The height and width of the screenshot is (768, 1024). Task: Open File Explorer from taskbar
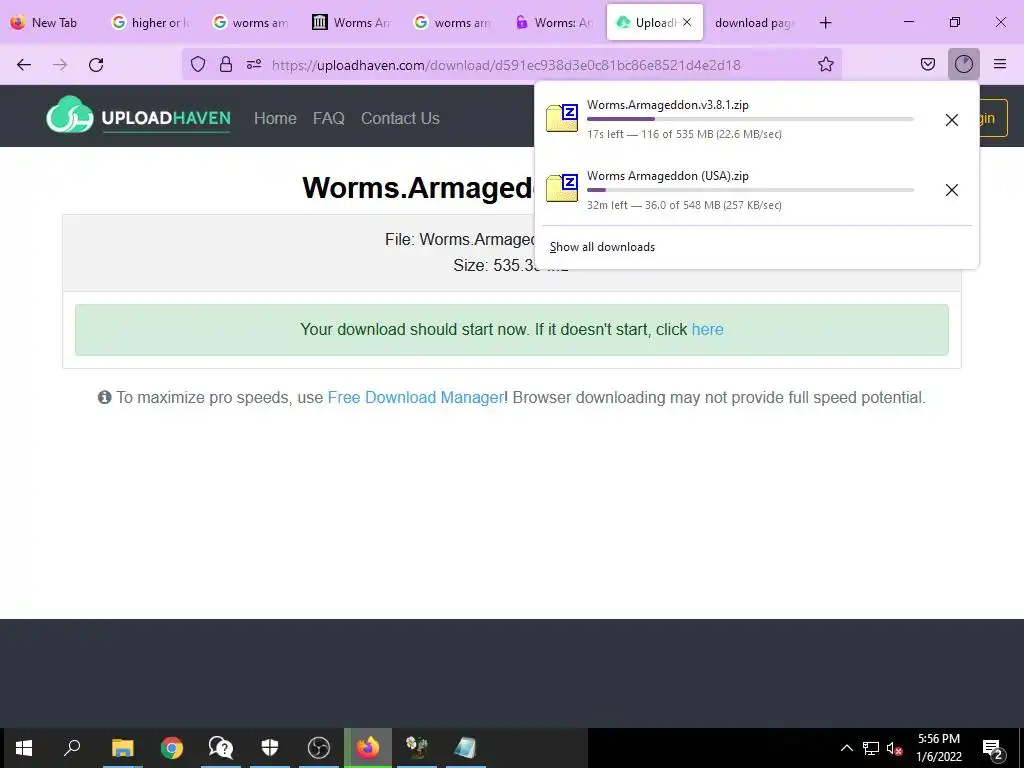pyautogui.click(x=122, y=747)
